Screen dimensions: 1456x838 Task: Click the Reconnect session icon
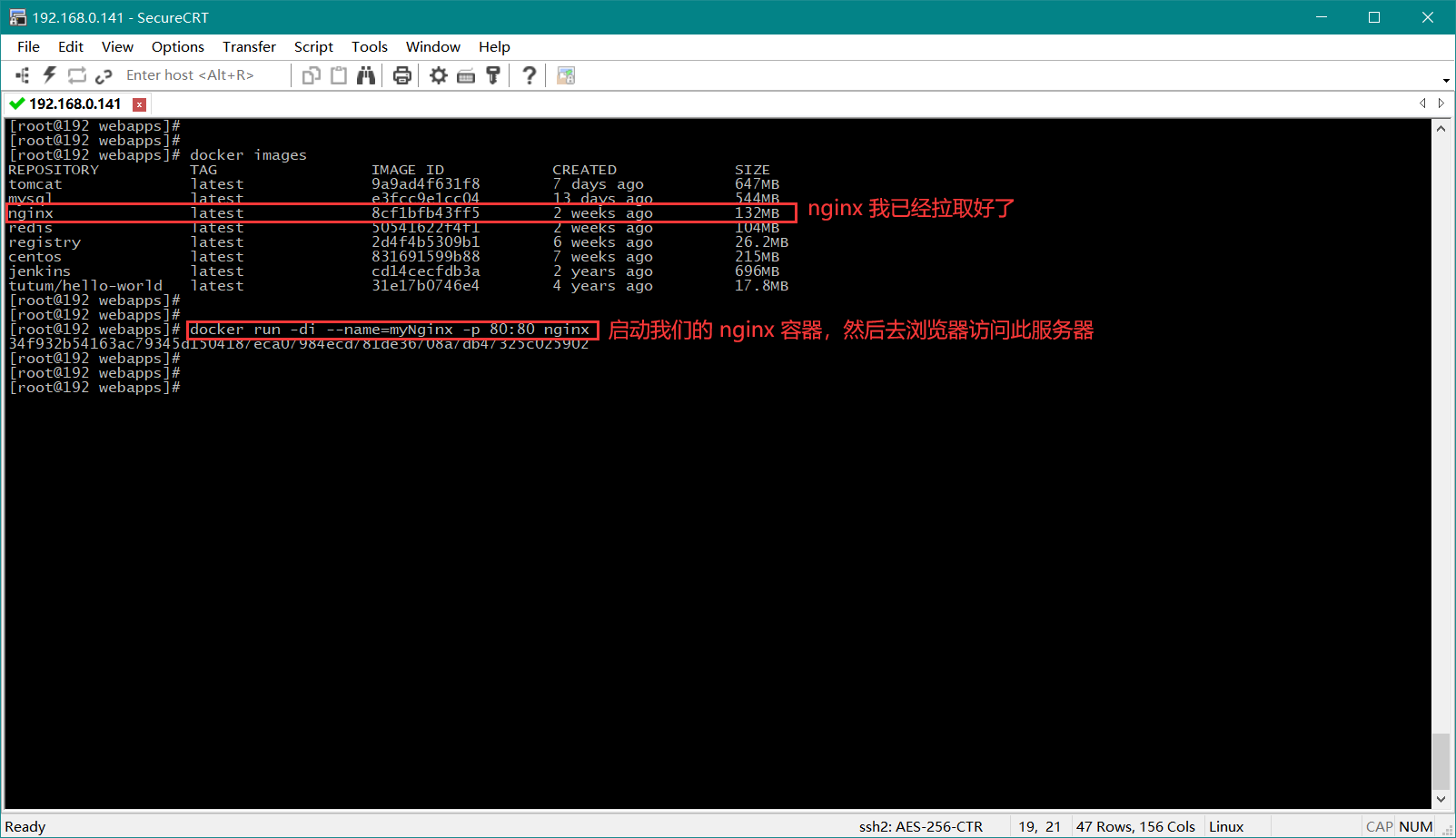click(77, 75)
